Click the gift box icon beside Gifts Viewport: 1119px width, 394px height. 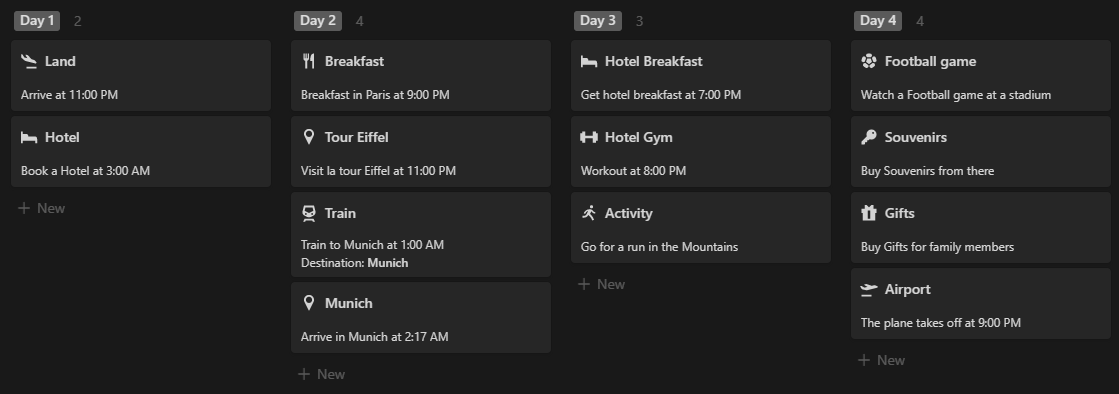869,213
